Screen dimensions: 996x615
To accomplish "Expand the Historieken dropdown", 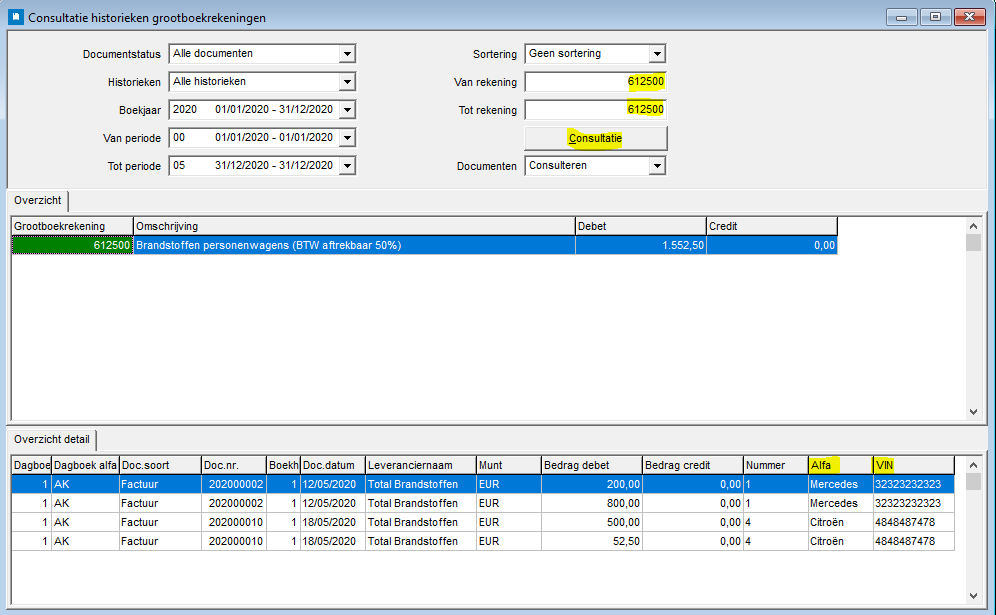I will (347, 82).
